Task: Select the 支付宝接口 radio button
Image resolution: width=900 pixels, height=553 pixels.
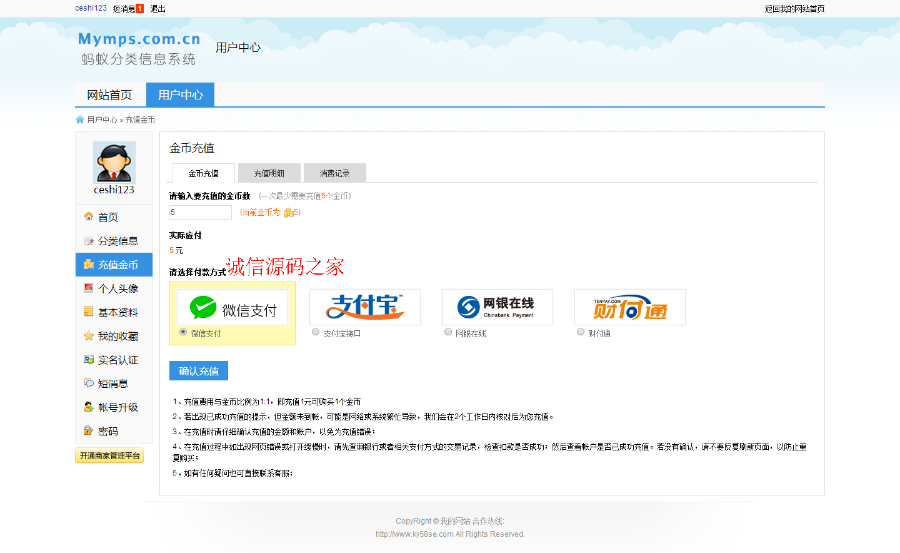Action: 316,332
